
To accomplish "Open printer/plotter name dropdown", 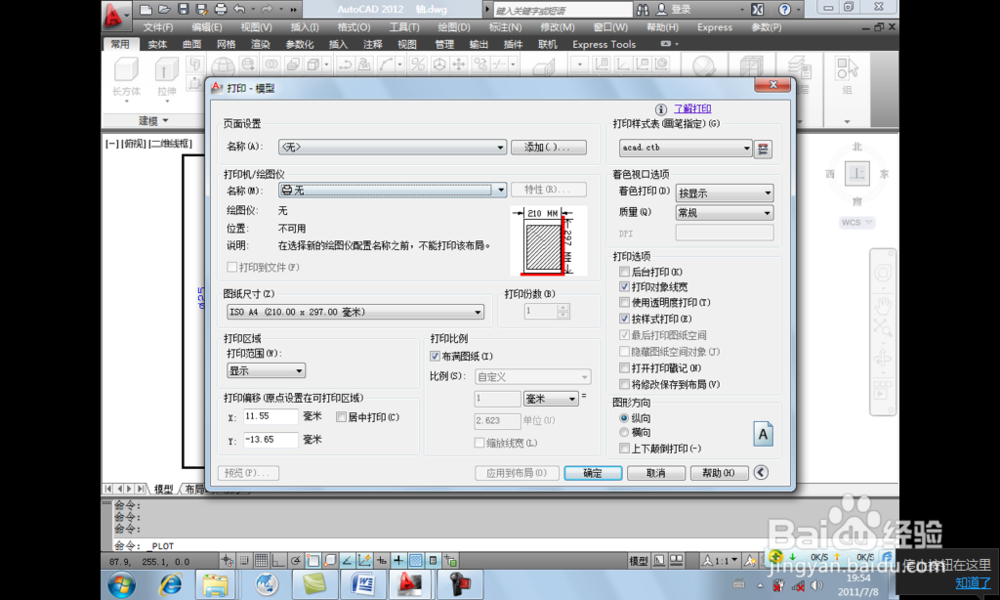I will pos(392,190).
